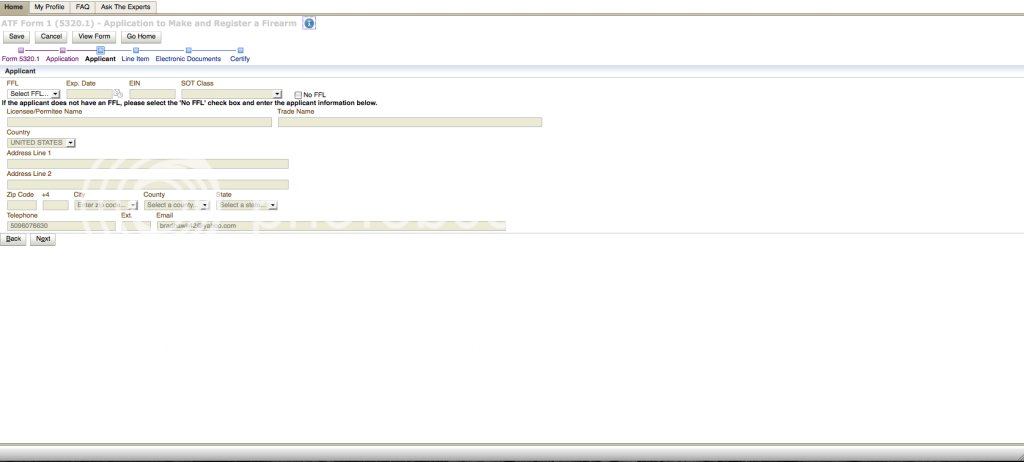Open the State selection dropdown
Image resolution: width=1024 pixels, height=462 pixels.
tap(246, 205)
